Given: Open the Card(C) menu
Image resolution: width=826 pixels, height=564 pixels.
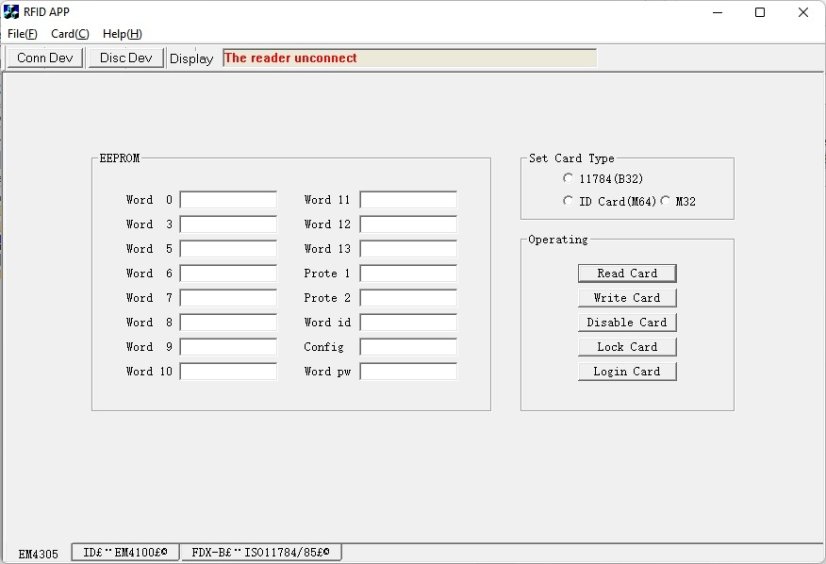Looking at the screenshot, I should tap(70, 34).
